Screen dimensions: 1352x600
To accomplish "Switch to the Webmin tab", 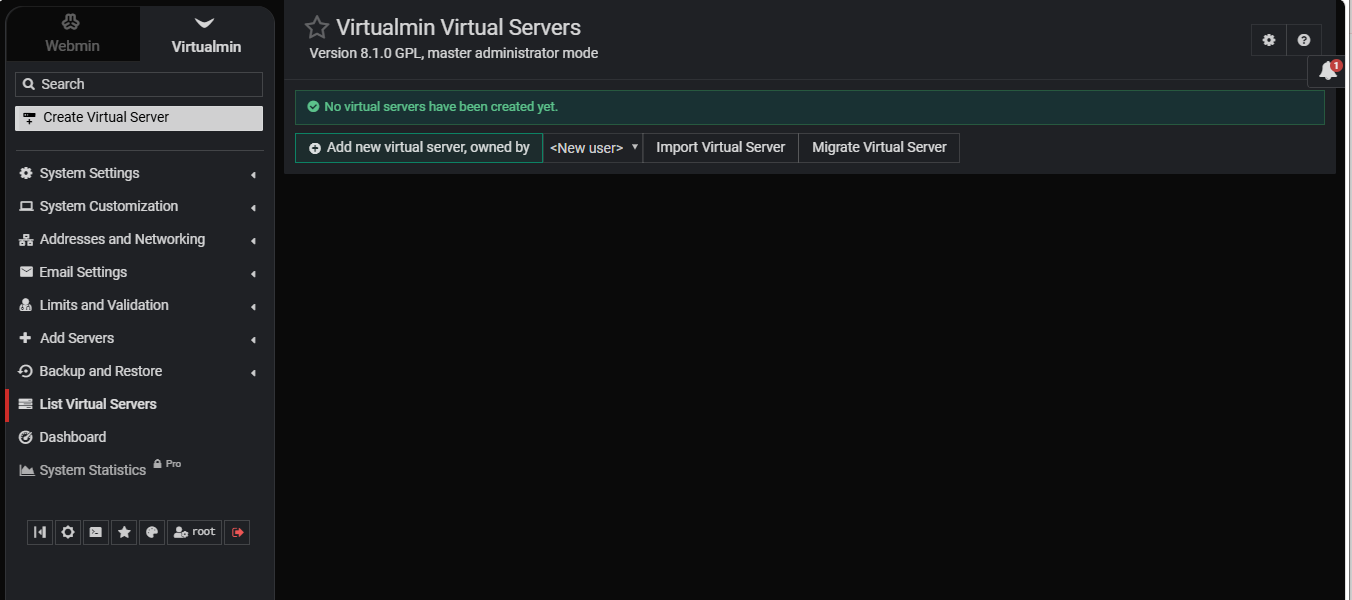I will [72, 35].
